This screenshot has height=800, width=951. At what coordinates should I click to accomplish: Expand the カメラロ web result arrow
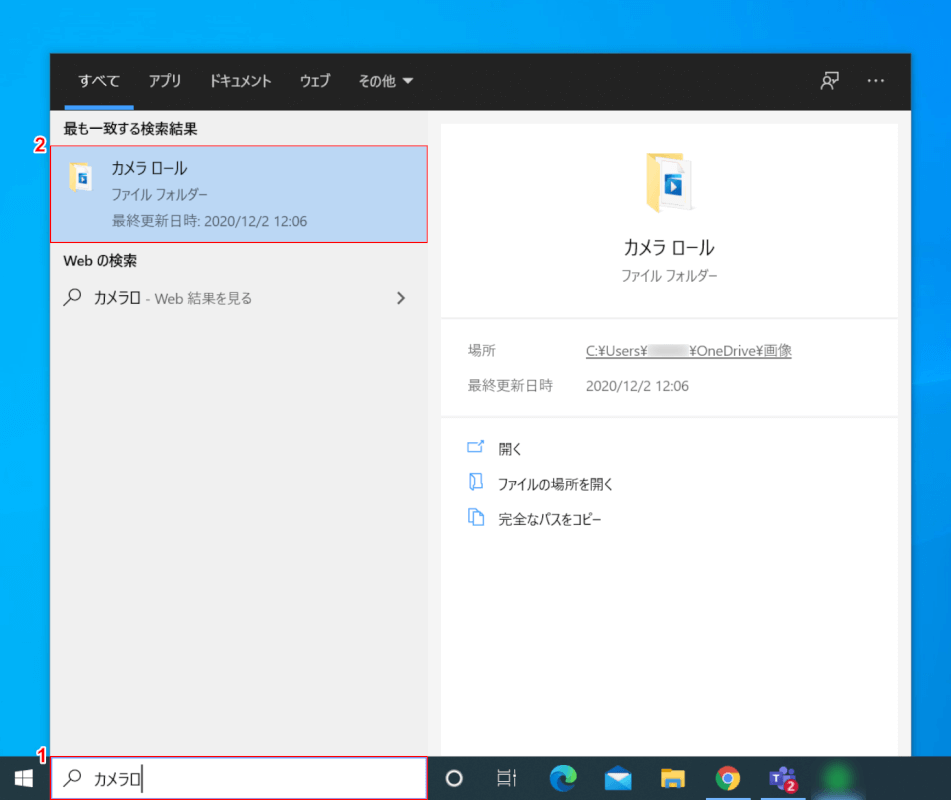point(400,298)
